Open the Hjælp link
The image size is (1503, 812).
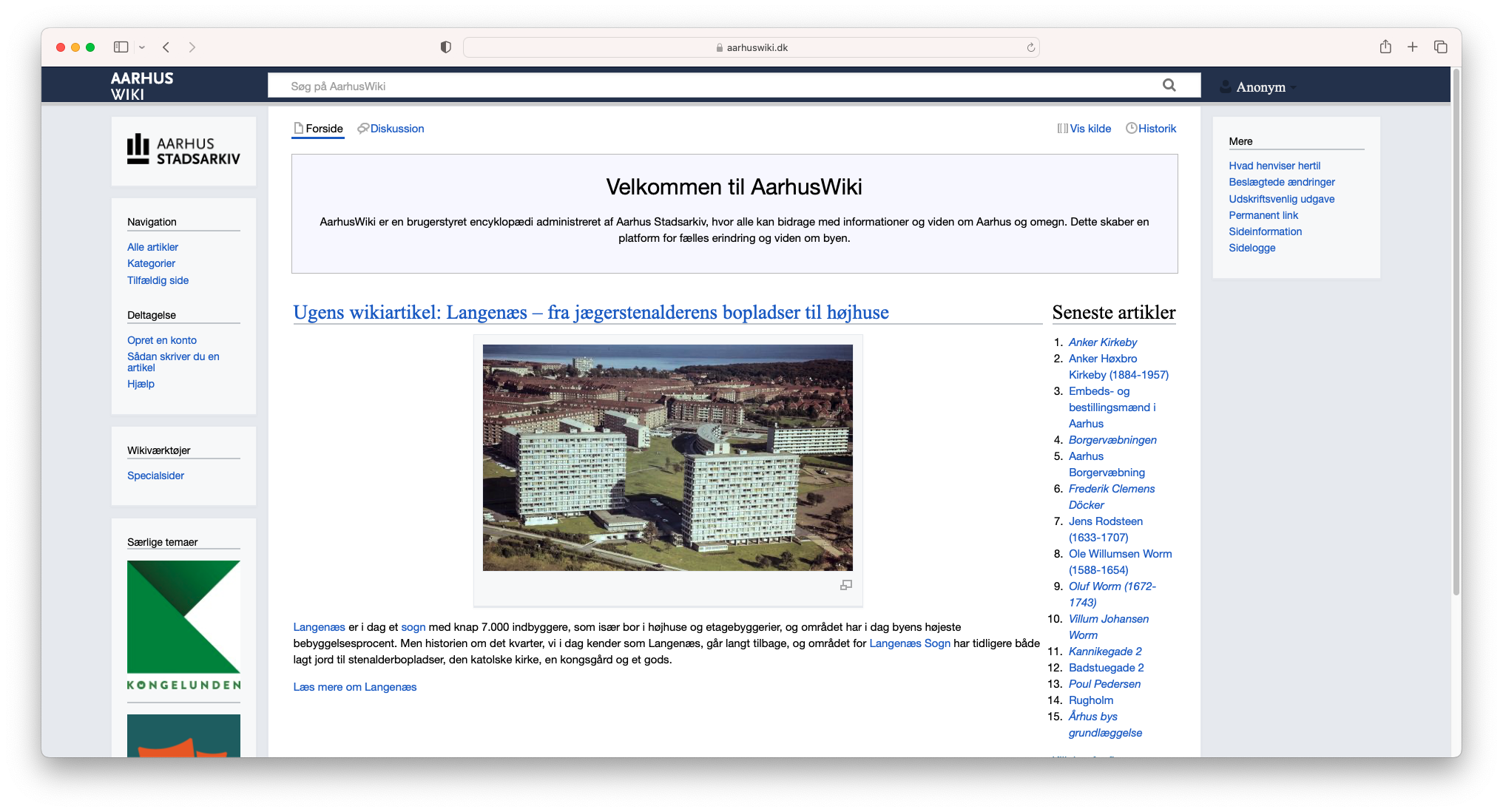(141, 384)
